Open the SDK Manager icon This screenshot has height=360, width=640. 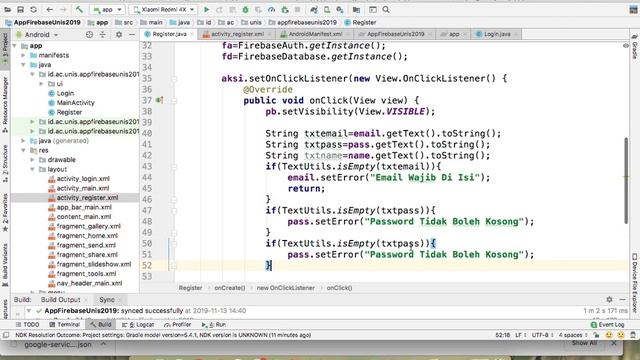[340, 9]
